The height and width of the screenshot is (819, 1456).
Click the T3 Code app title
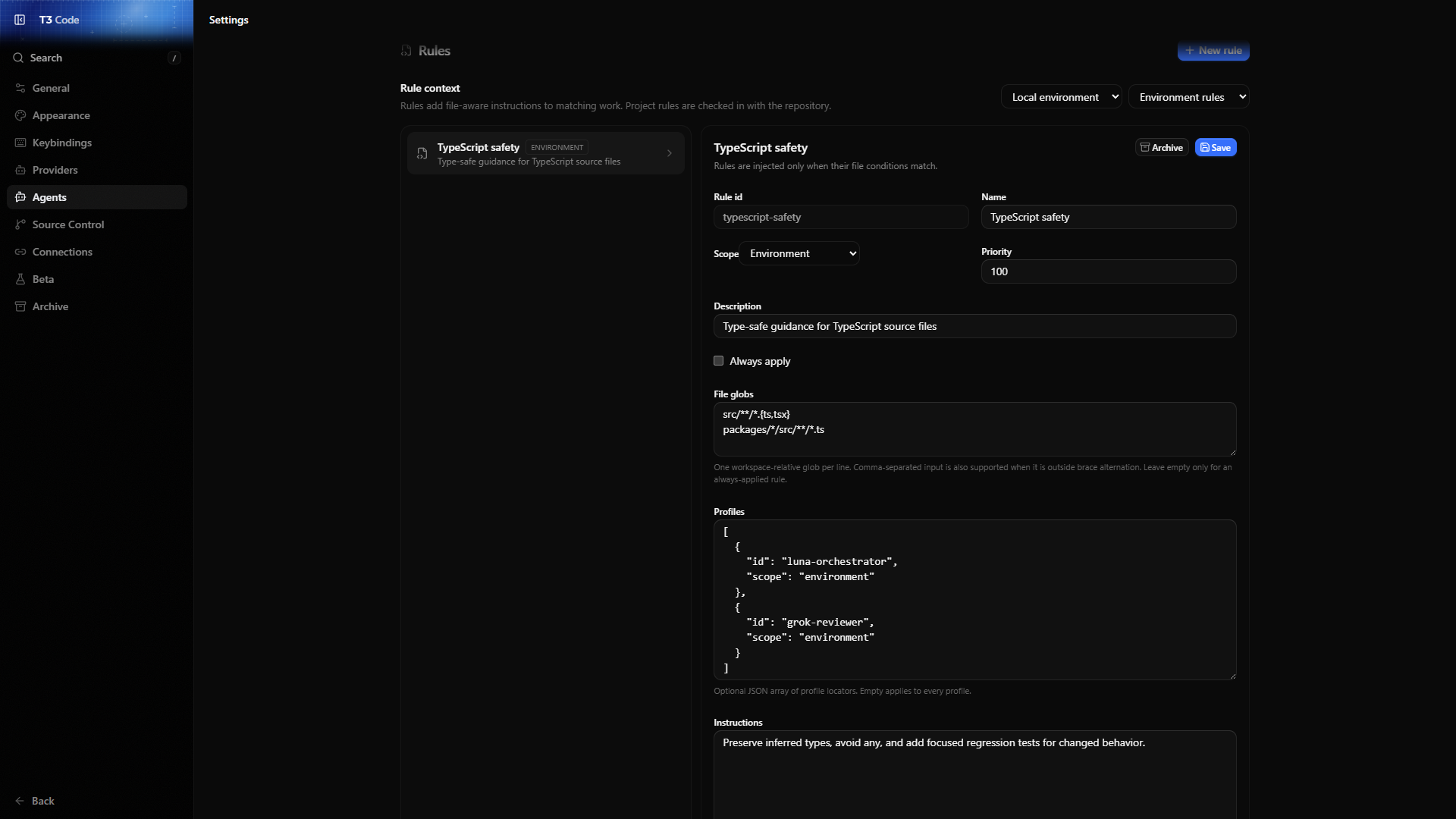[x=59, y=20]
